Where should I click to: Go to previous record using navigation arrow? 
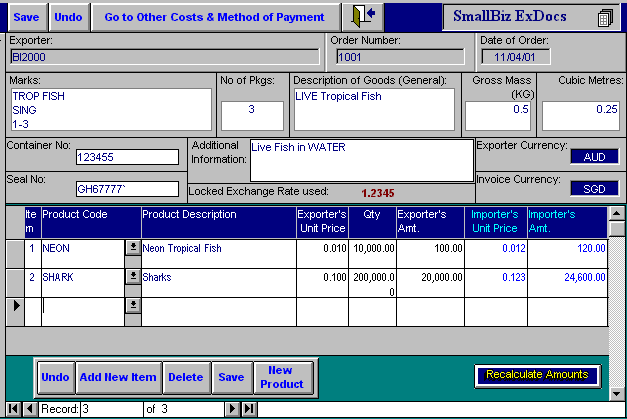29,409
